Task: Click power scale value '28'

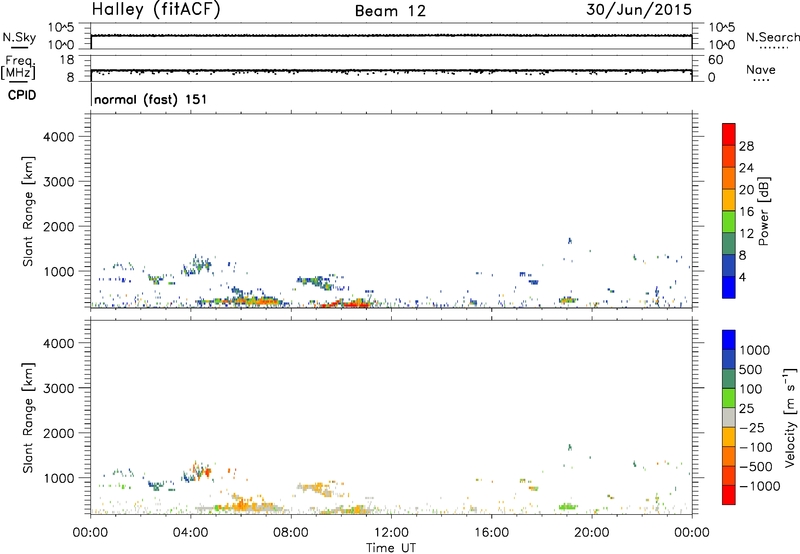Action: pyautogui.click(x=746, y=146)
